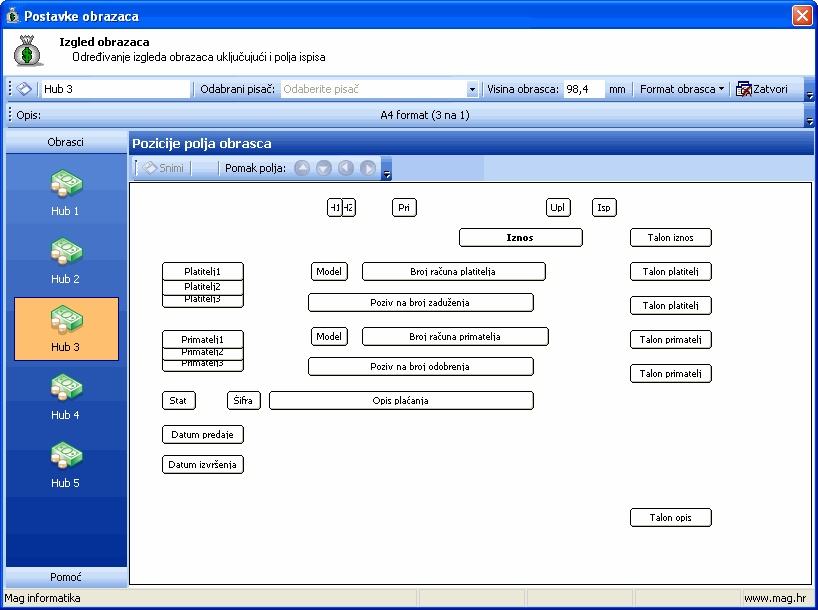The height and width of the screenshot is (610, 818).
Task: Select the Platitelj1 field box
Action: [x=203, y=271]
